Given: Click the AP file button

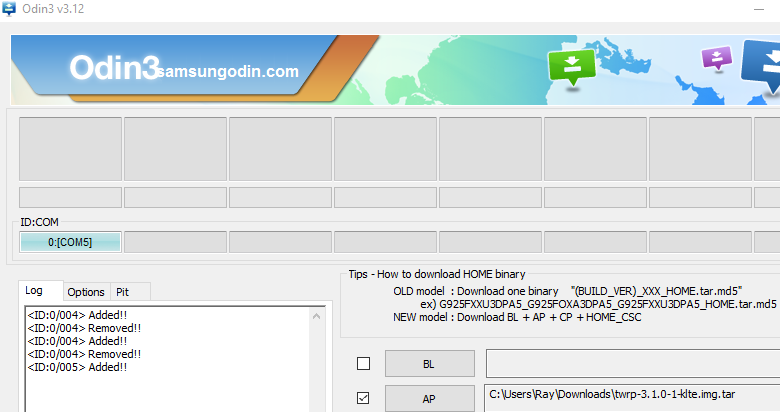Looking at the screenshot, I should (x=429, y=399).
